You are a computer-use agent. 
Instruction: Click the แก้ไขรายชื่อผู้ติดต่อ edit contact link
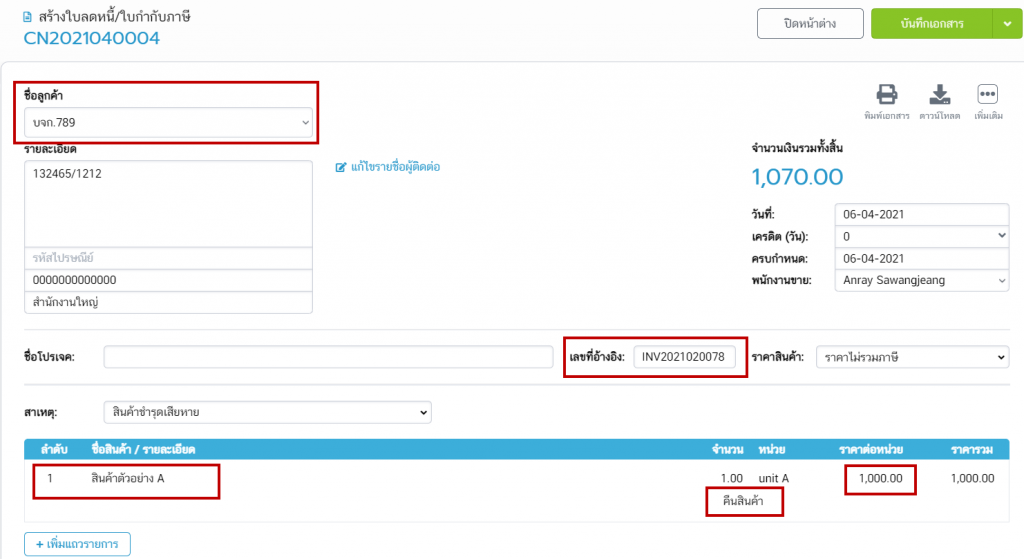pyautogui.click(x=396, y=167)
